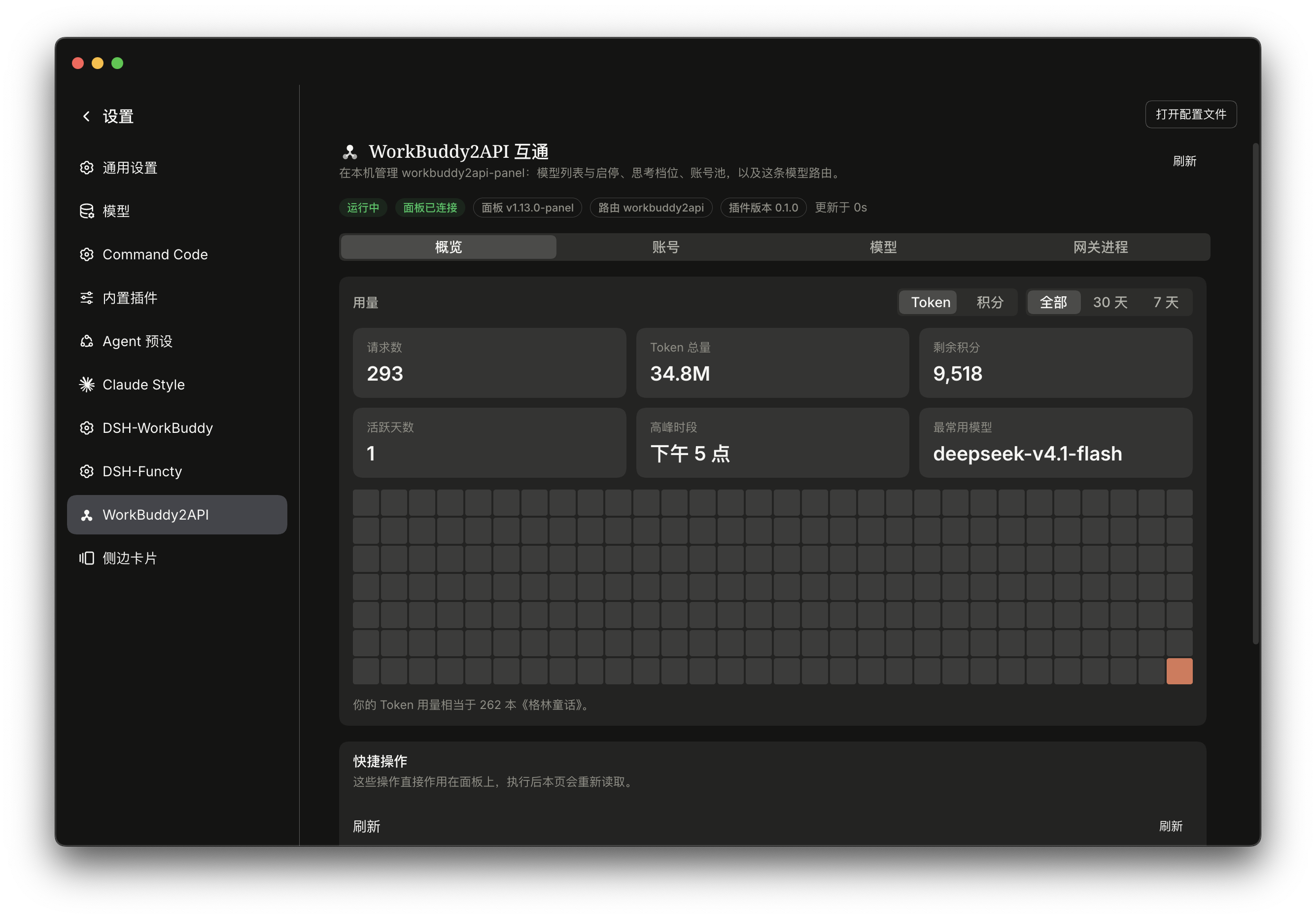Click the Command Code gear icon

(x=87, y=254)
